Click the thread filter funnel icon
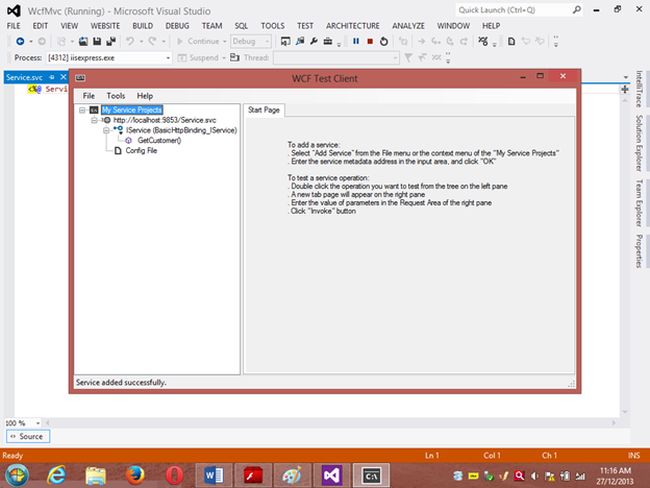Screen dimensions: 650x488 (408, 58)
